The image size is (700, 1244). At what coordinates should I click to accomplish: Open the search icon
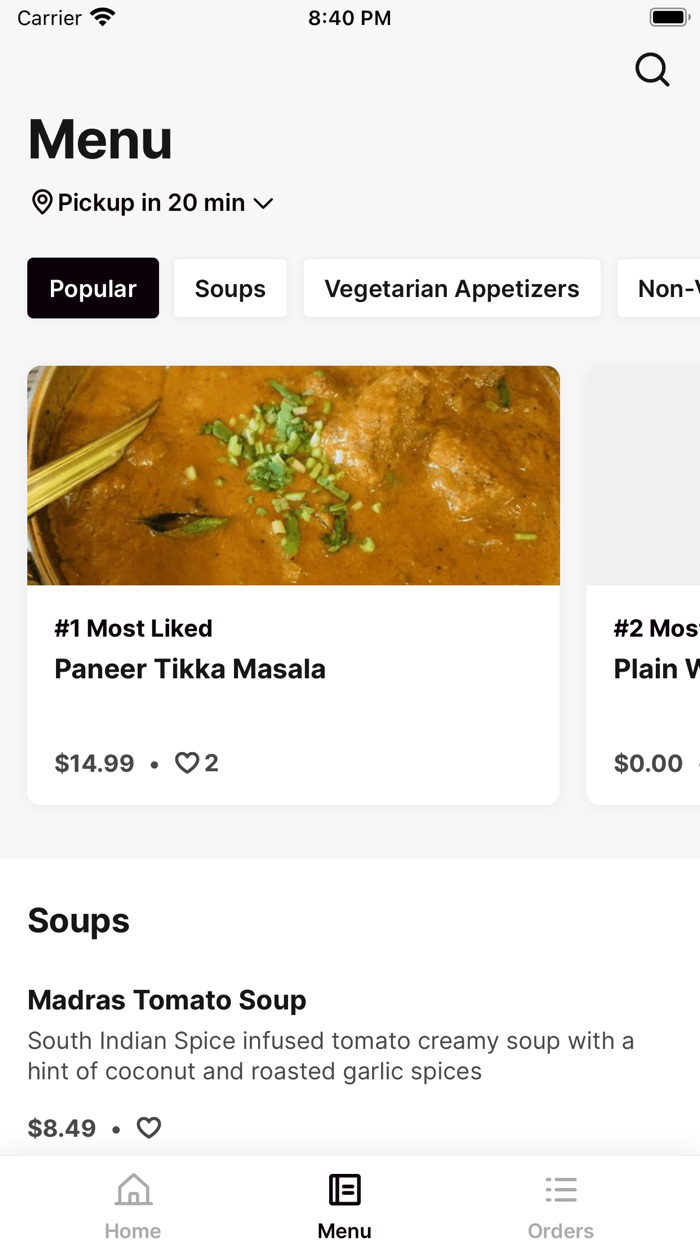click(x=652, y=70)
